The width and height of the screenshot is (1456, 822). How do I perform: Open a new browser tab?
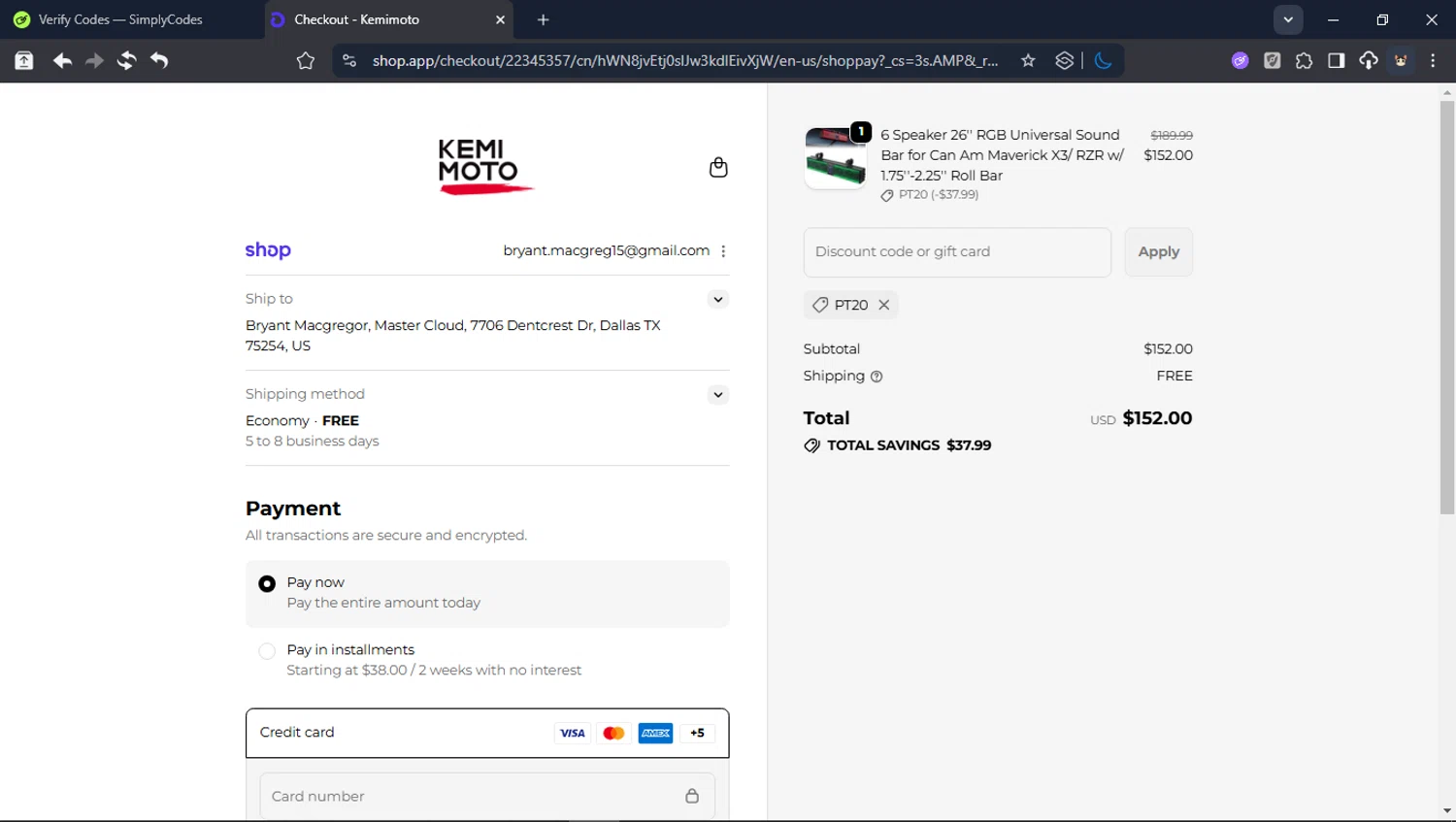[543, 19]
